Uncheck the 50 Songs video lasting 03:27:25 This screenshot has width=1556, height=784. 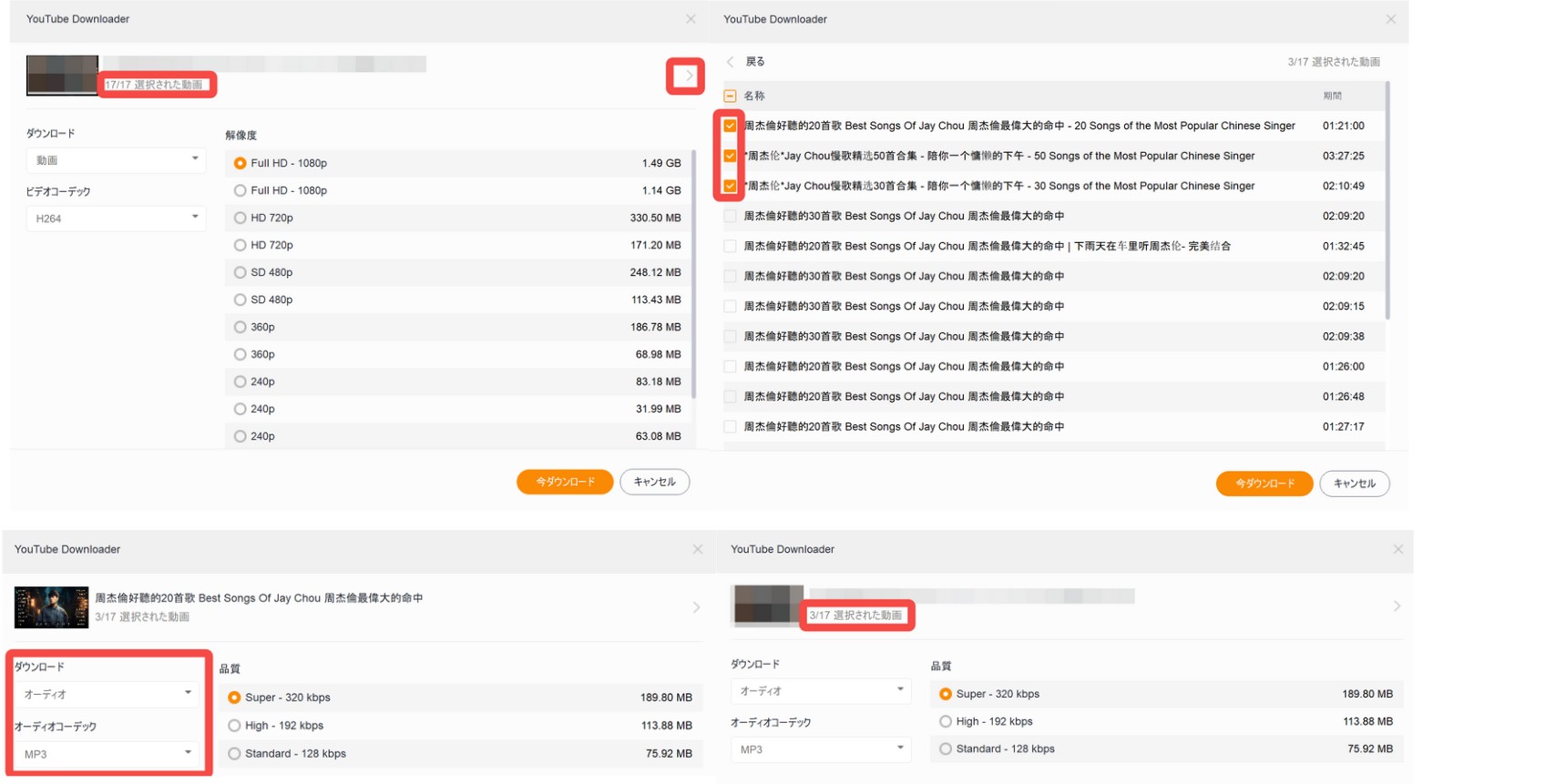[730, 156]
